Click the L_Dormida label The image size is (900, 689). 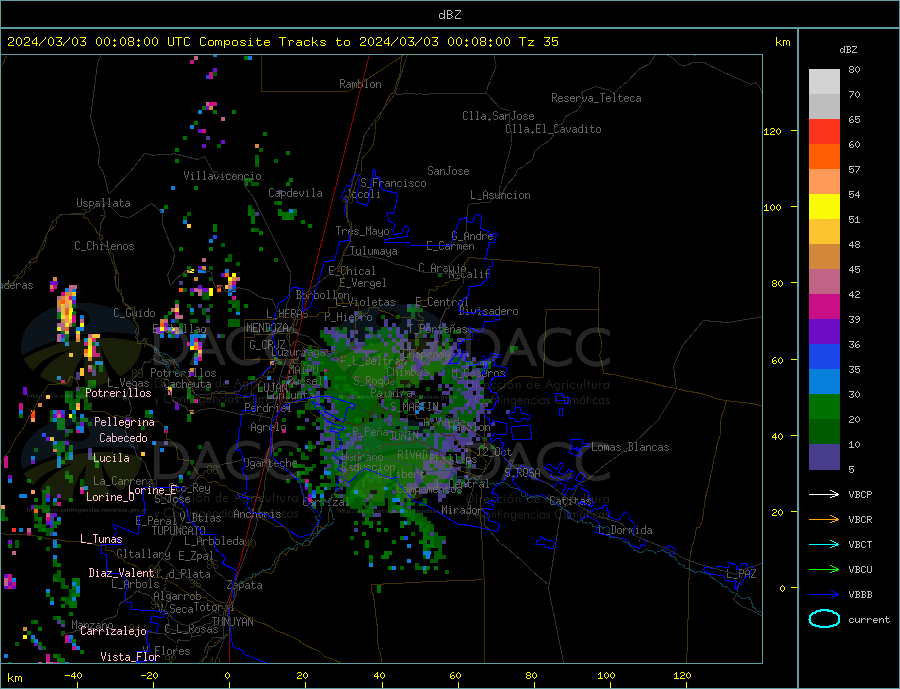625,530
